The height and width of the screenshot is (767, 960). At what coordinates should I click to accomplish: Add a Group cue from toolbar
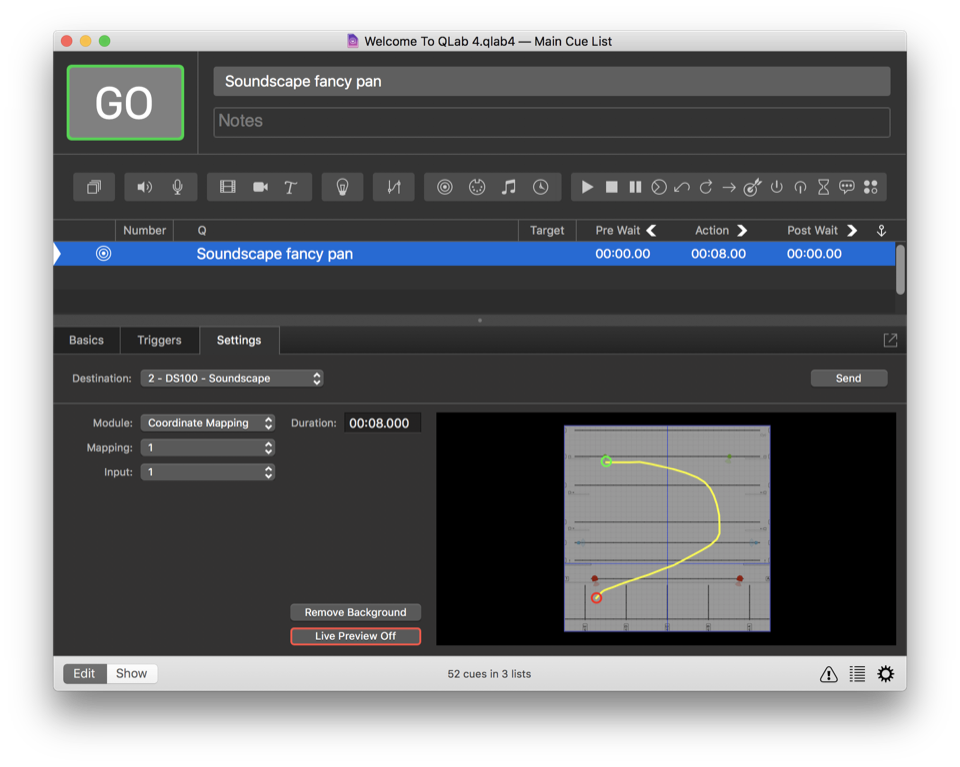point(94,187)
